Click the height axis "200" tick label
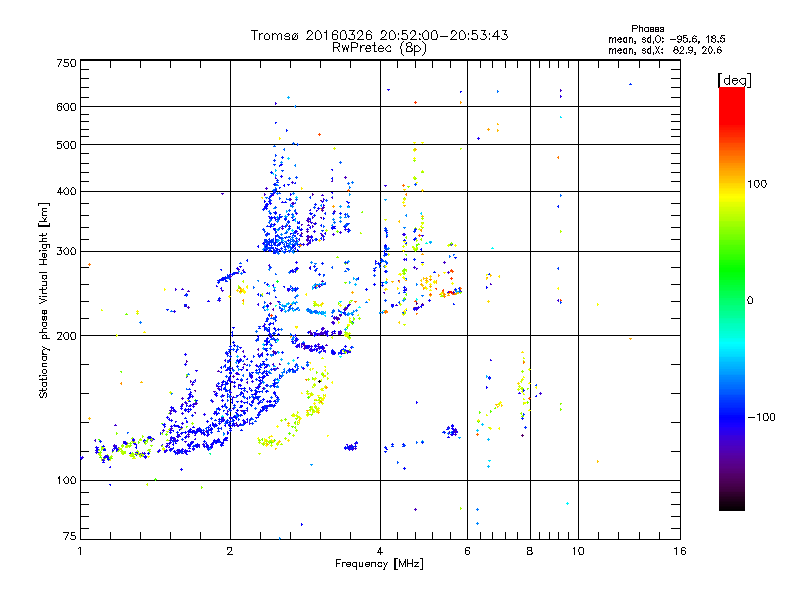This screenshot has height=600, width=800. (67, 336)
